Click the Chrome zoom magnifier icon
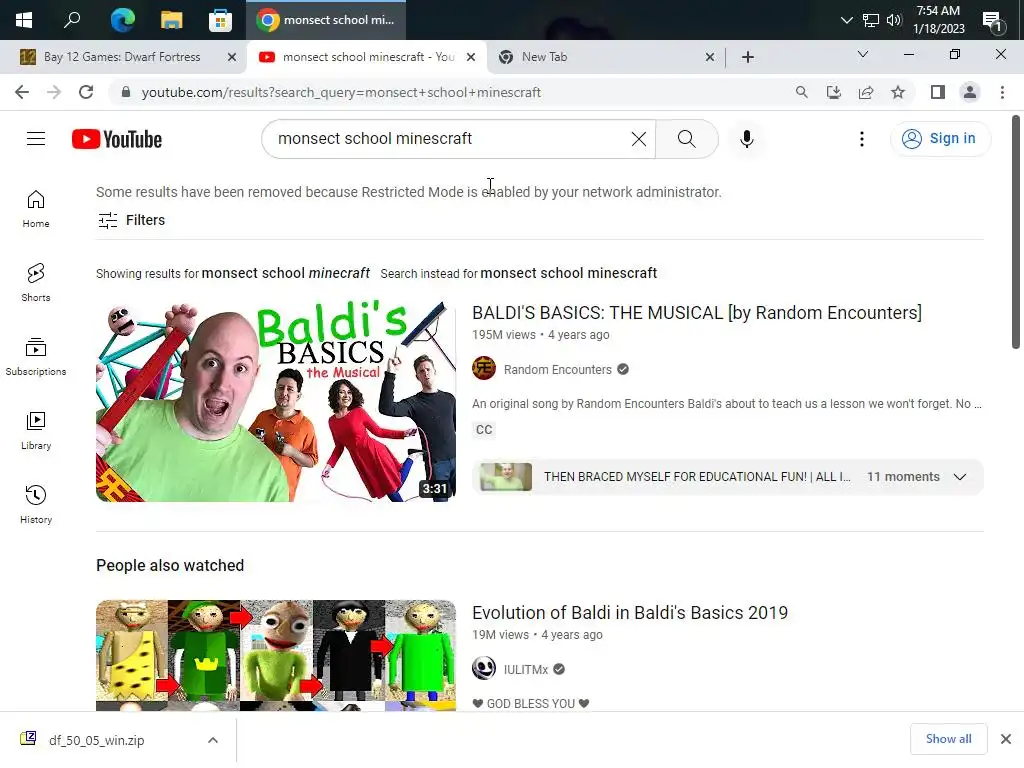1024x768 pixels. pos(802,92)
